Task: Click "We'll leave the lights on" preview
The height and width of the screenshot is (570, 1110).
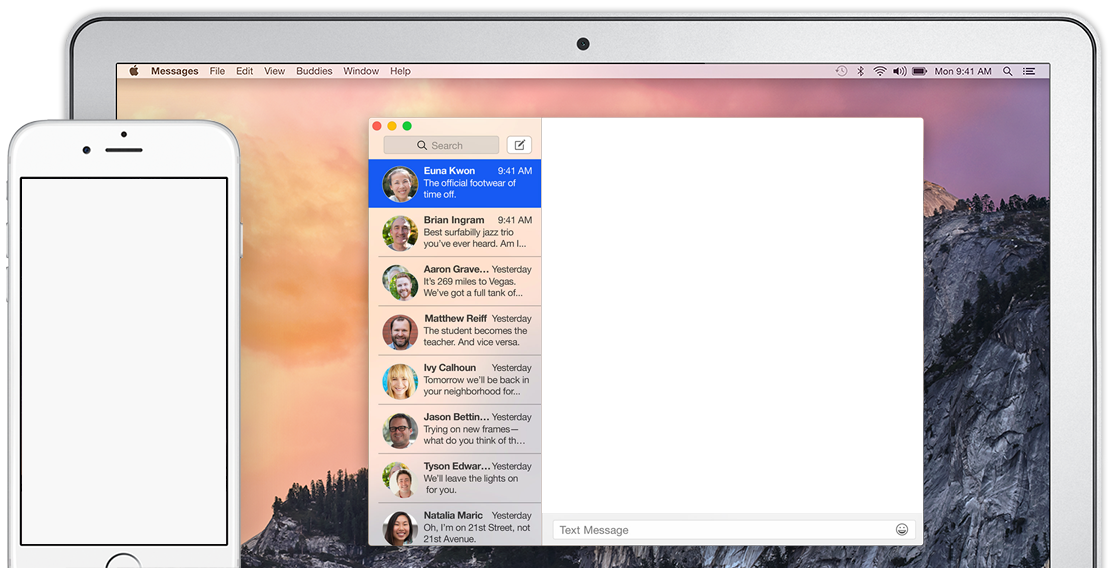Action: [471, 484]
